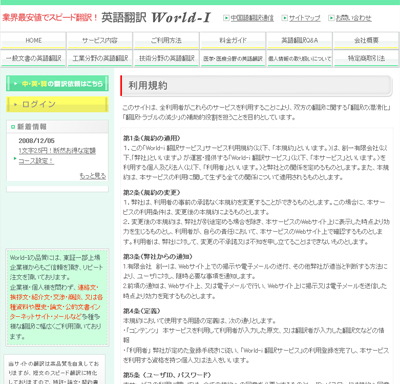This screenshot has width=400, height=384.
Task: Click the green World-Iの品質 promo box
Action: tap(57, 297)
